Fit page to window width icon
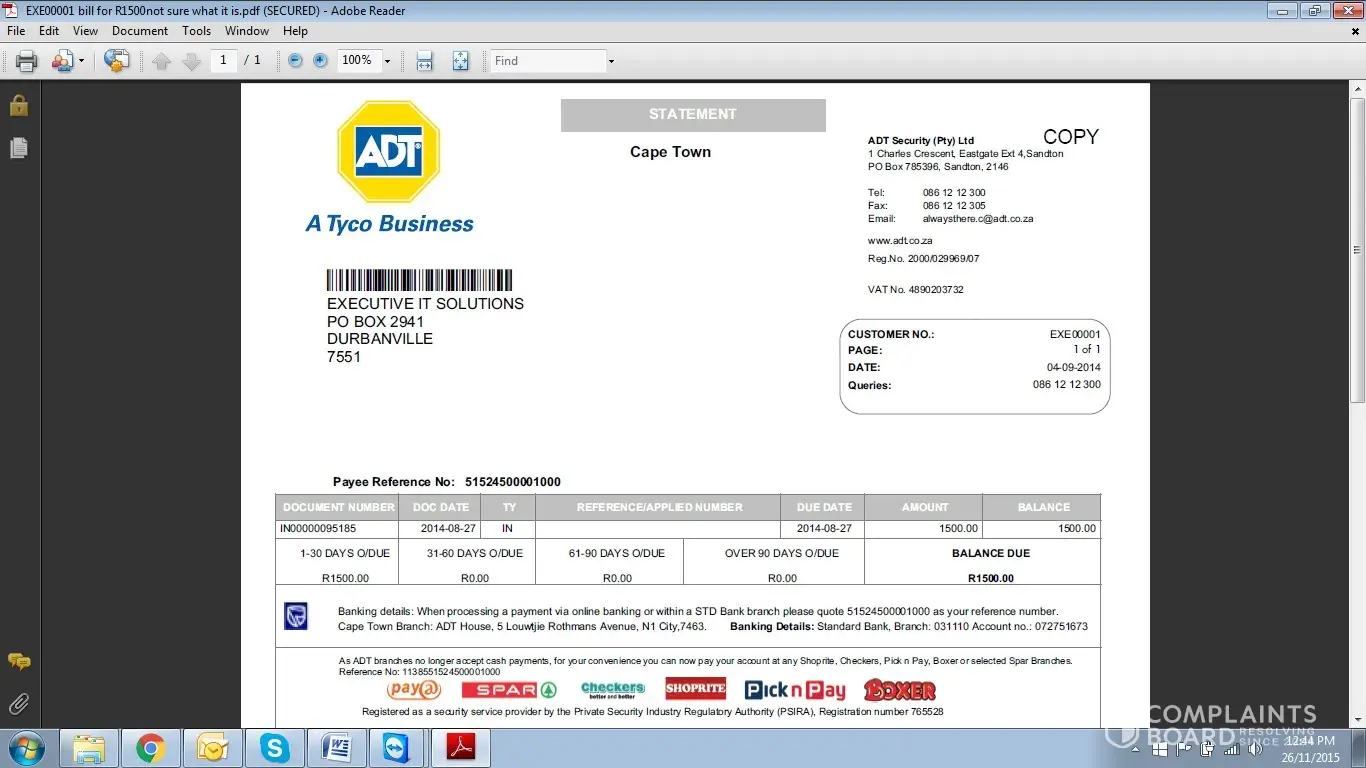This screenshot has width=1366, height=768. [x=425, y=61]
